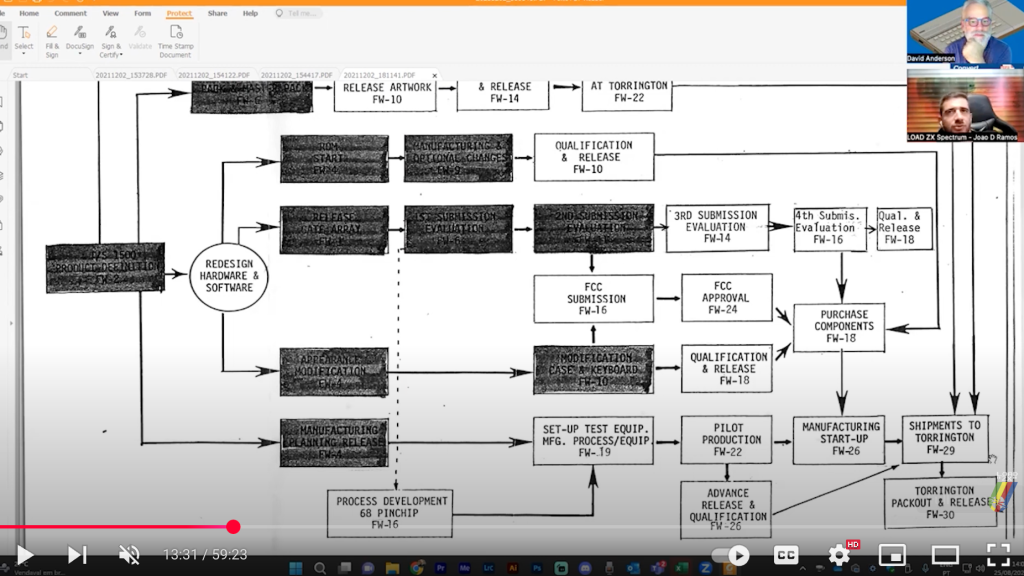This screenshot has width=1024, height=576.
Task: Click the DocuSign tool icon
Action: click(80, 32)
